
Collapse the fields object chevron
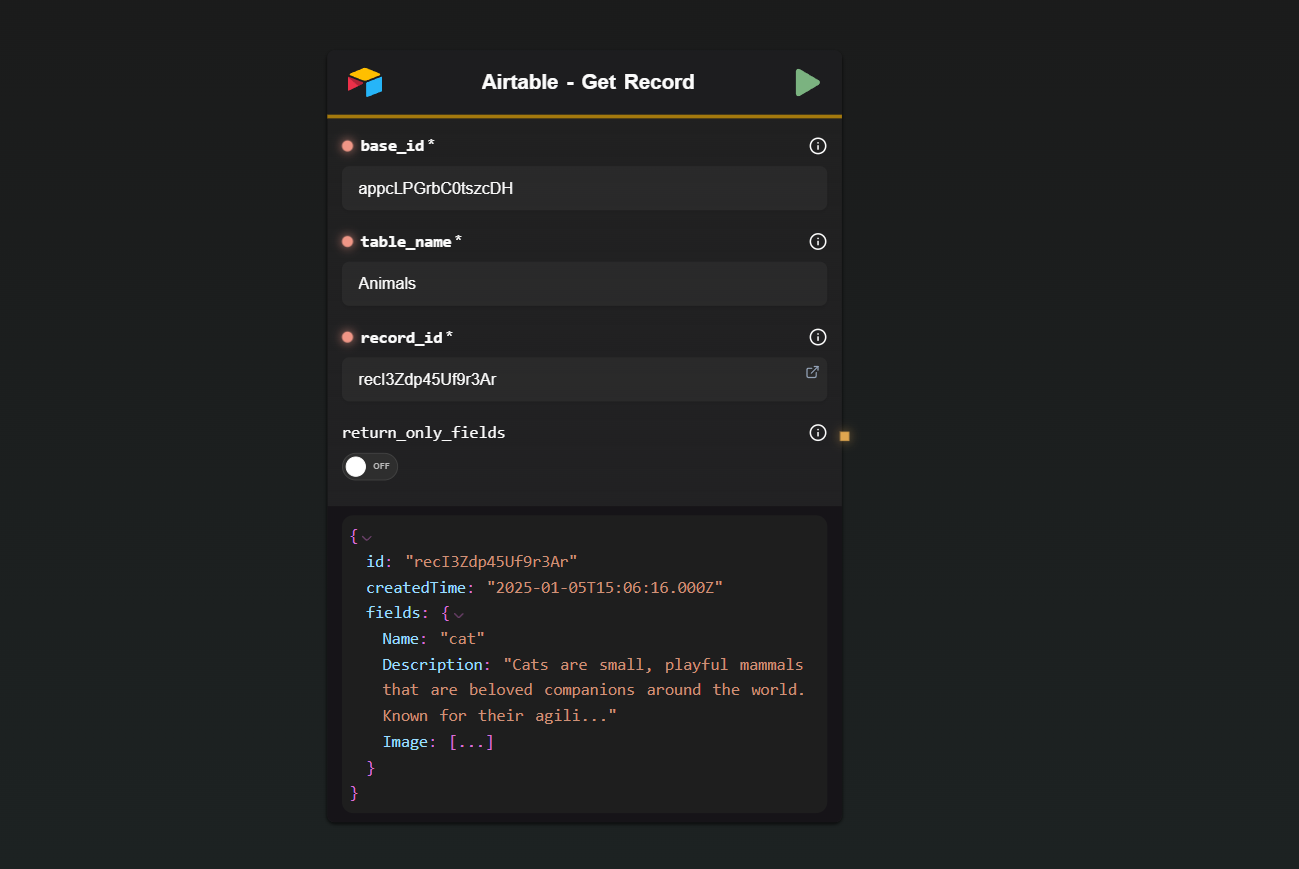coord(459,614)
